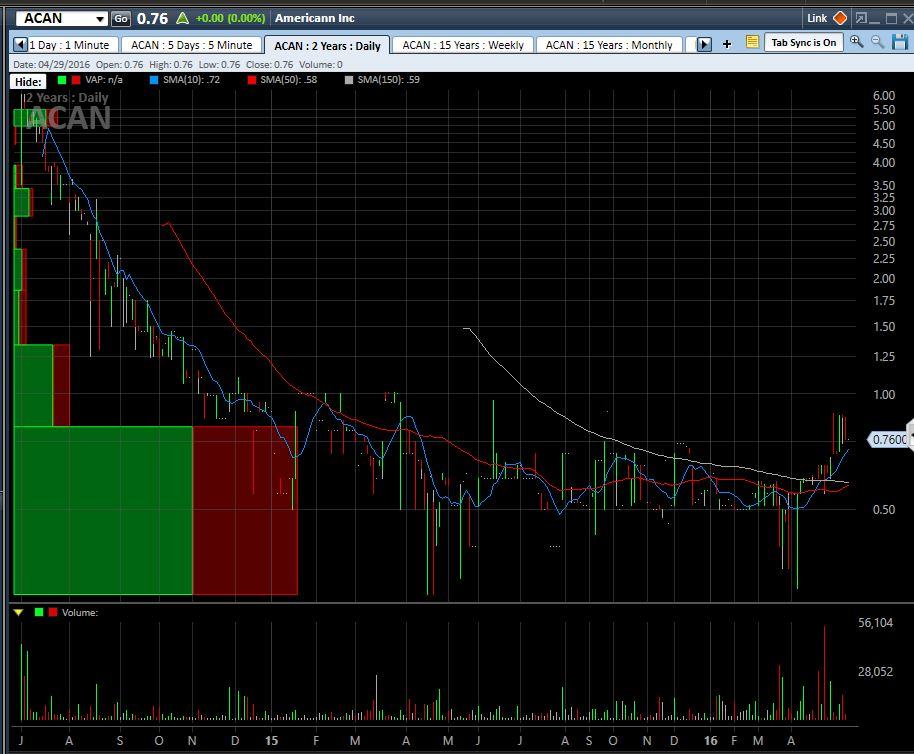This screenshot has height=754, width=914.
Task: Toggle the Tab Sync is On button
Action: [803, 43]
